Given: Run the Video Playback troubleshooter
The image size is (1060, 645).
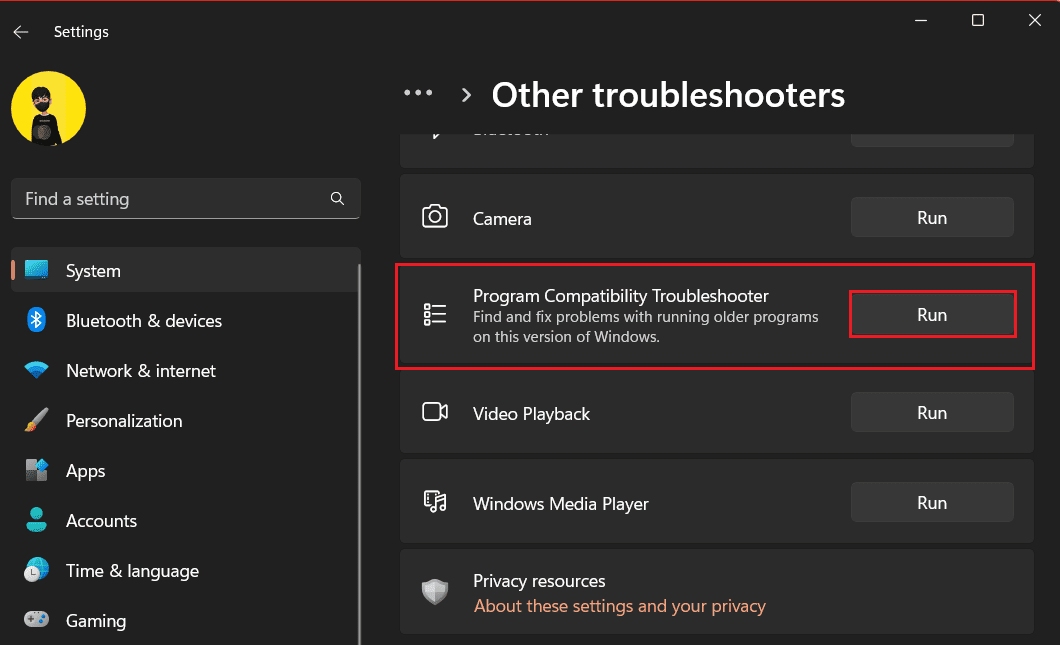Looking at the screenshot, I should (x=932, y=412).
